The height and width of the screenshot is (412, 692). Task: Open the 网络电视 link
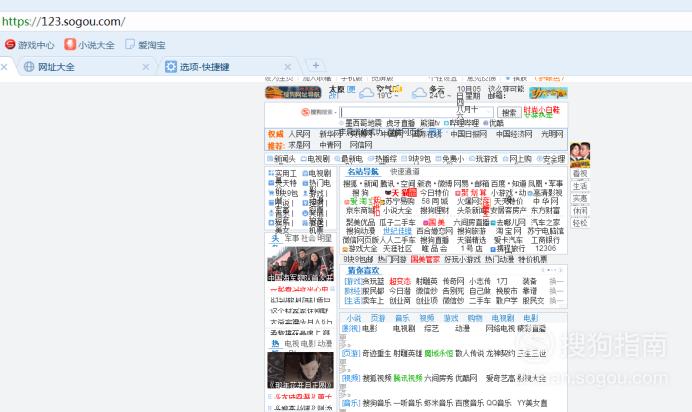[x=500, y=329]
